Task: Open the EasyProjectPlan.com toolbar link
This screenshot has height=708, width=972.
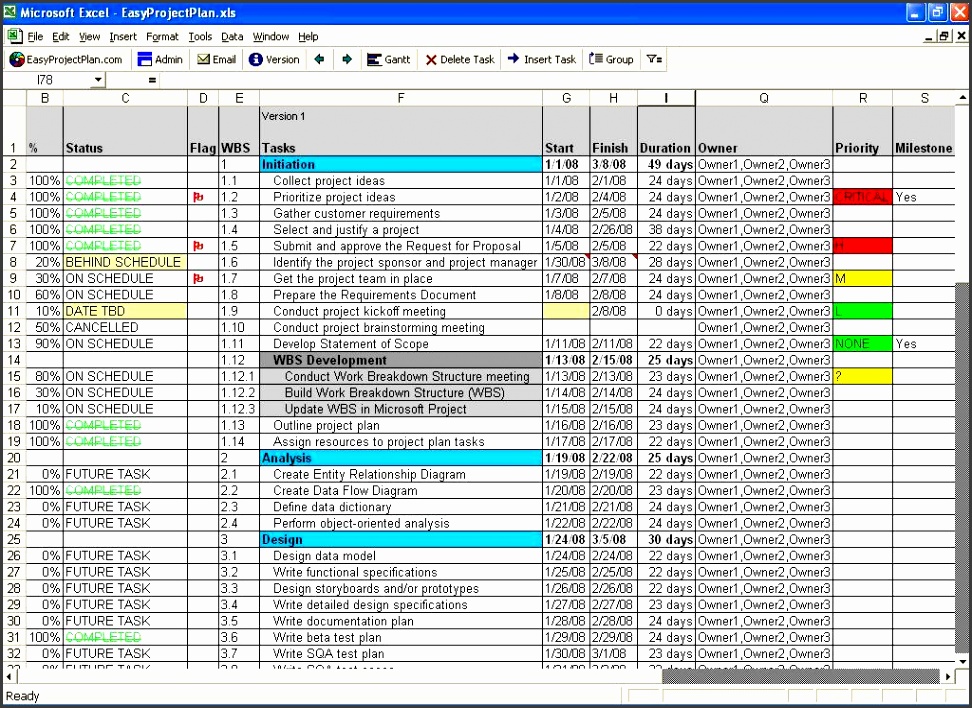Action: point(66,59)
